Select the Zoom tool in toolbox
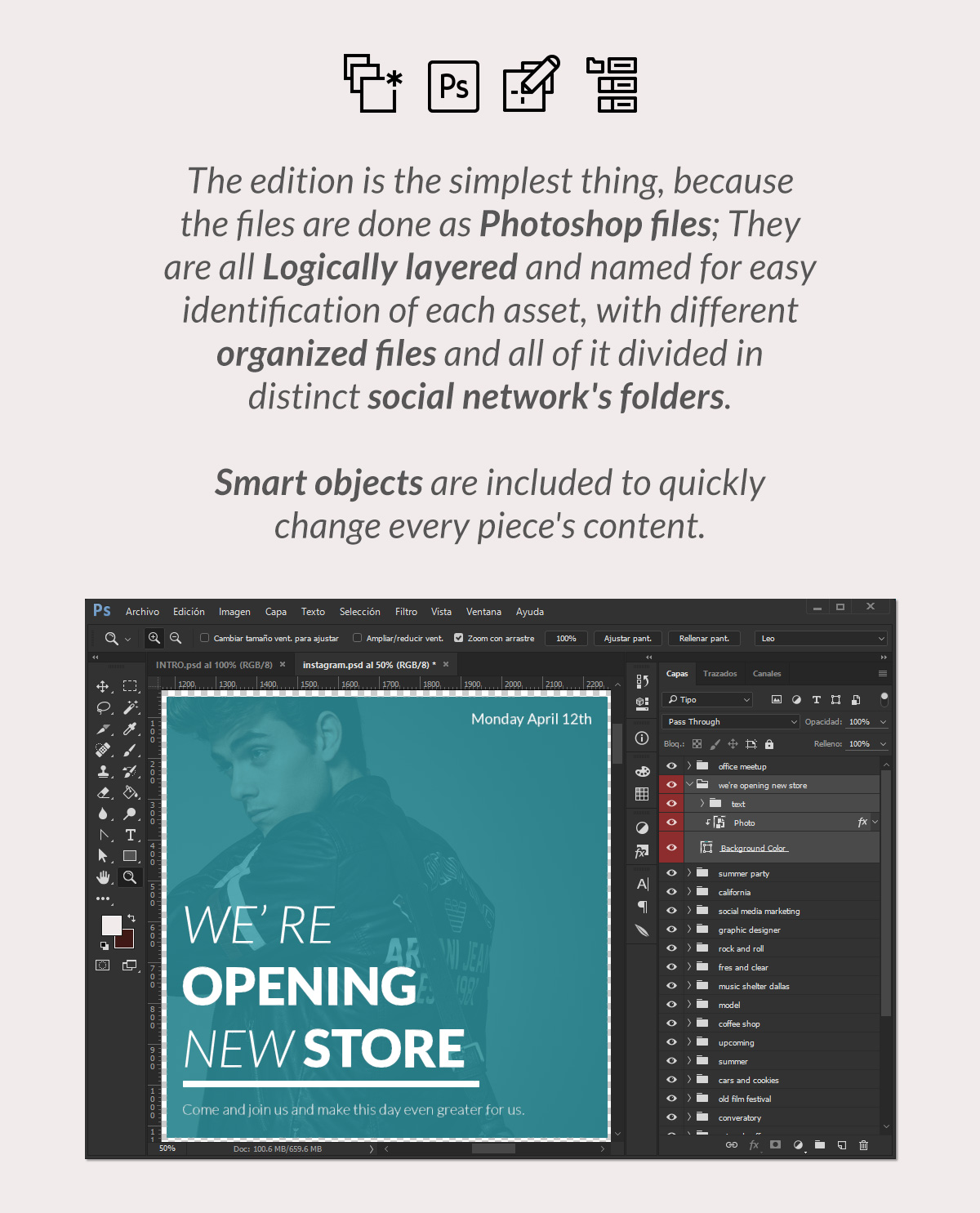Image resolution: width=980 pixels, height=1213 pixels. (x=130, y=877)
